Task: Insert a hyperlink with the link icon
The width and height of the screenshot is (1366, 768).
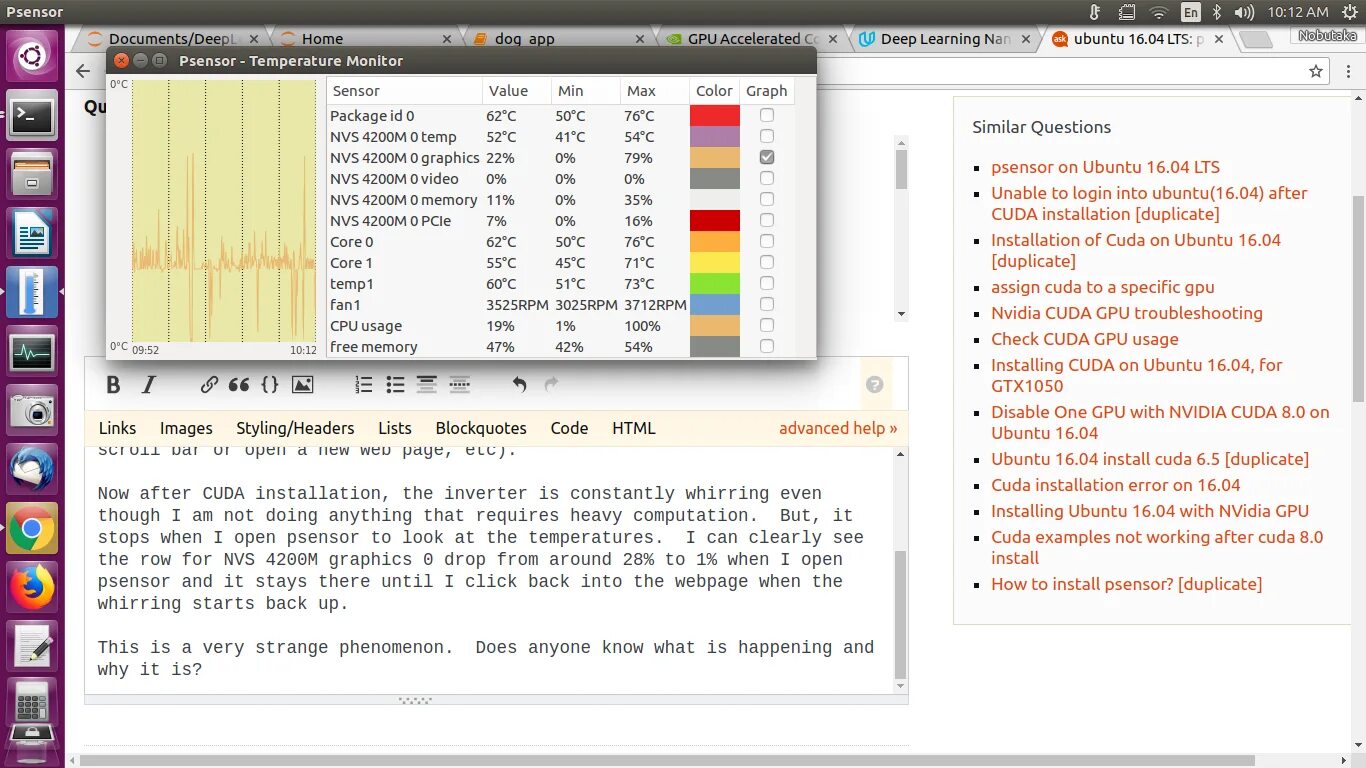Action: [209, 385]
